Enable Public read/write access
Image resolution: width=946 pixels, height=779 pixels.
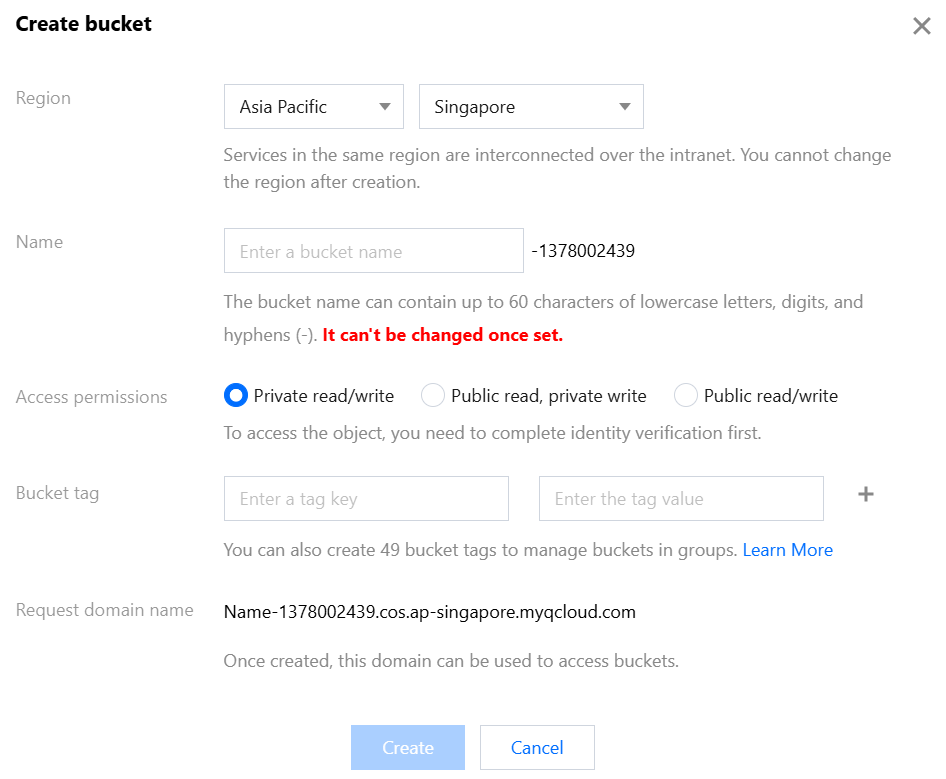point(686,396)
